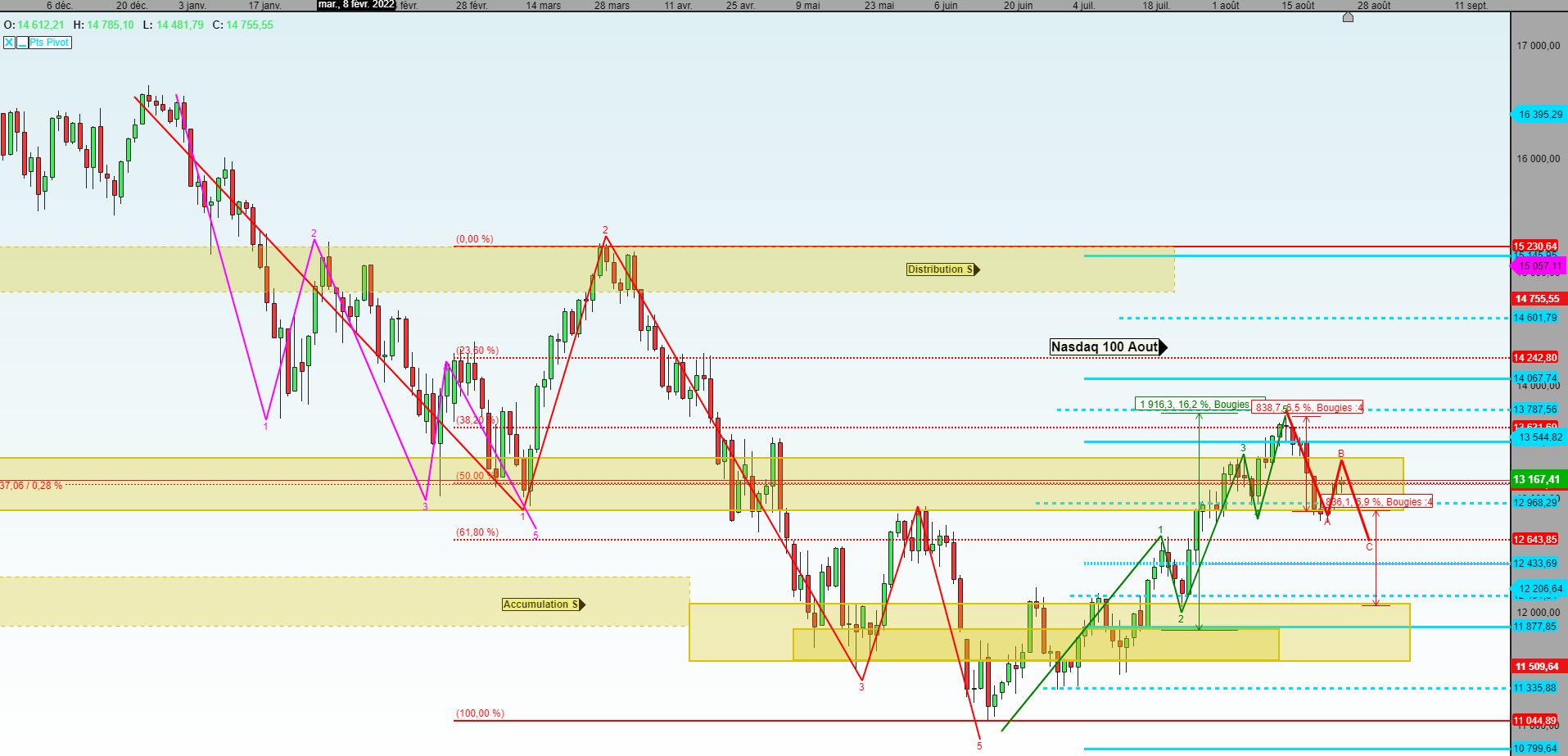Image resolution: width=1568 pixels, height=756 pixels.
Task: Click the 37,06 / 0,28 % label
Action: (x=31, y=486)
